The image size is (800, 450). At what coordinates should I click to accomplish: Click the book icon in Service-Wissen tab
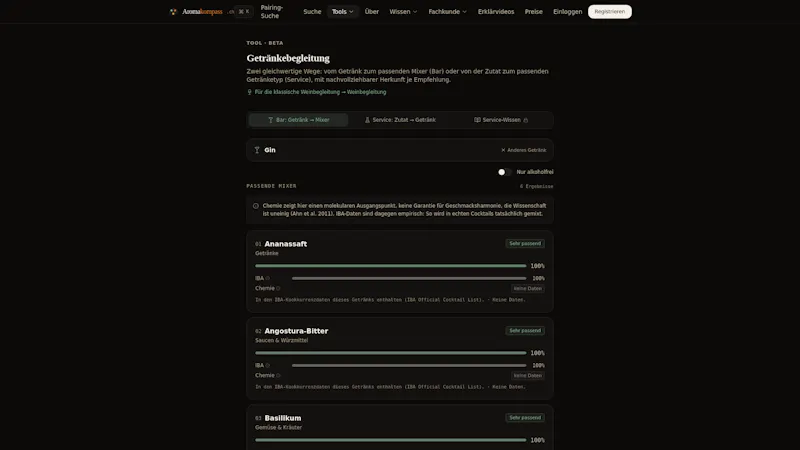pos(478,120)
